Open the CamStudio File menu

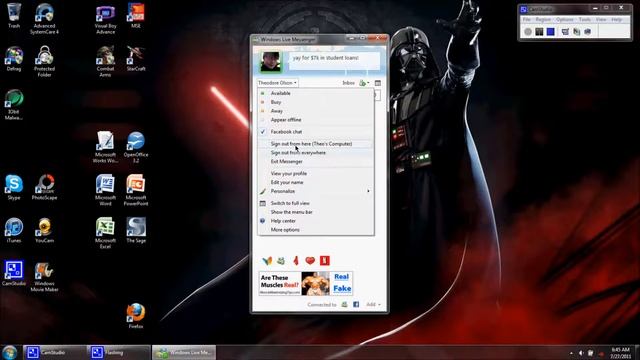click(527, 19)
